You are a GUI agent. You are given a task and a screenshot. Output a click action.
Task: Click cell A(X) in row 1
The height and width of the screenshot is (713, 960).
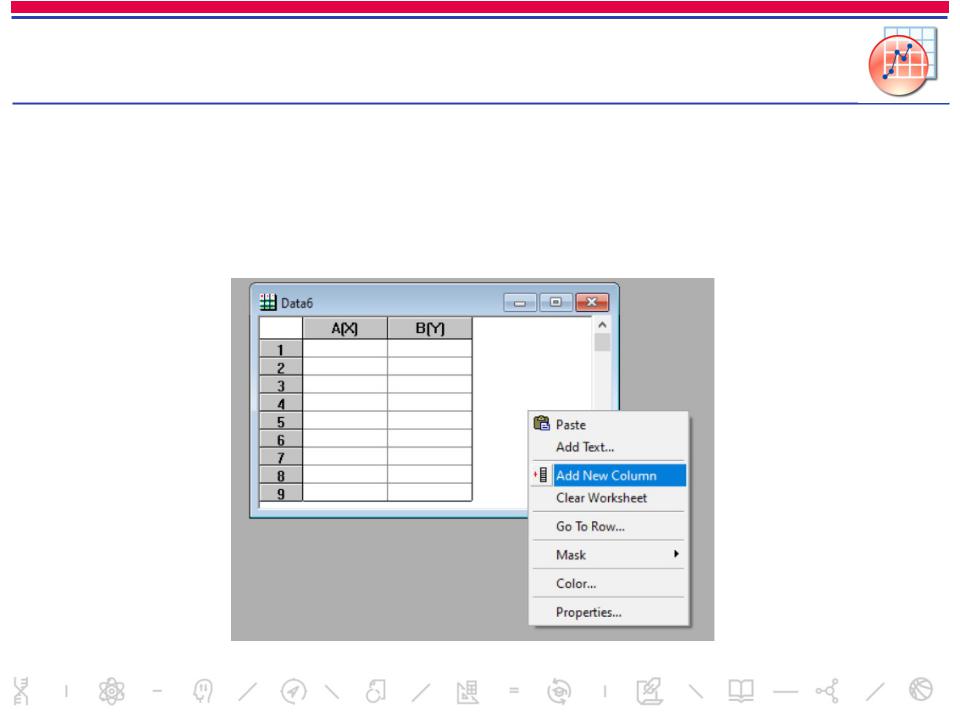[345, 349]
